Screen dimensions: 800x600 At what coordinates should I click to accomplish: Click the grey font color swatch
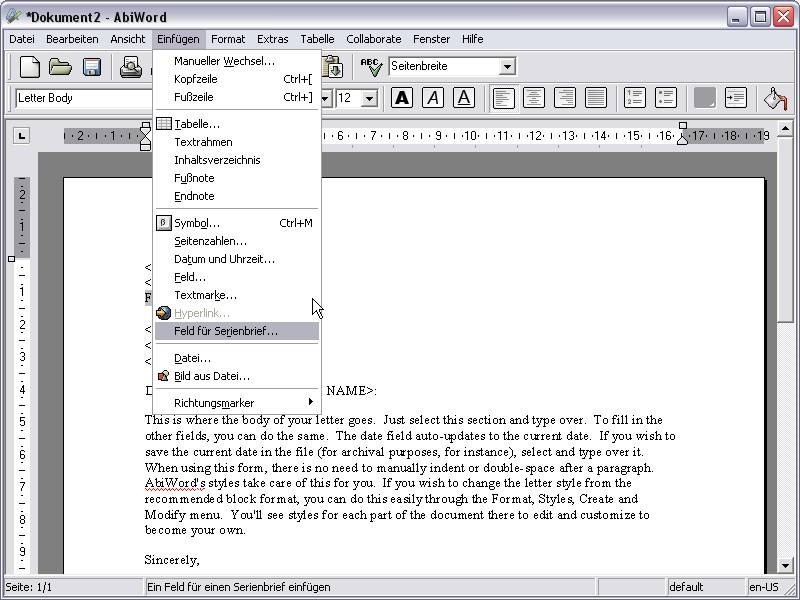(x=705, y=97)
